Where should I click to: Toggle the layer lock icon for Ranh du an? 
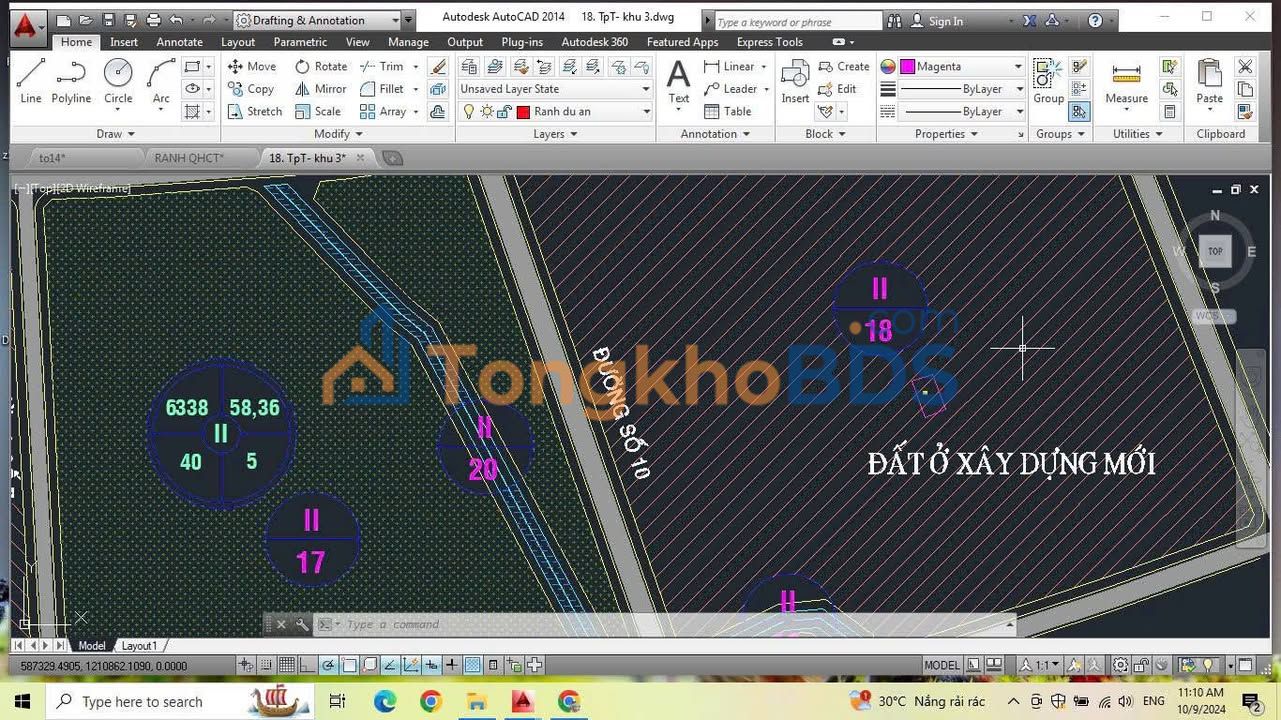504,112
